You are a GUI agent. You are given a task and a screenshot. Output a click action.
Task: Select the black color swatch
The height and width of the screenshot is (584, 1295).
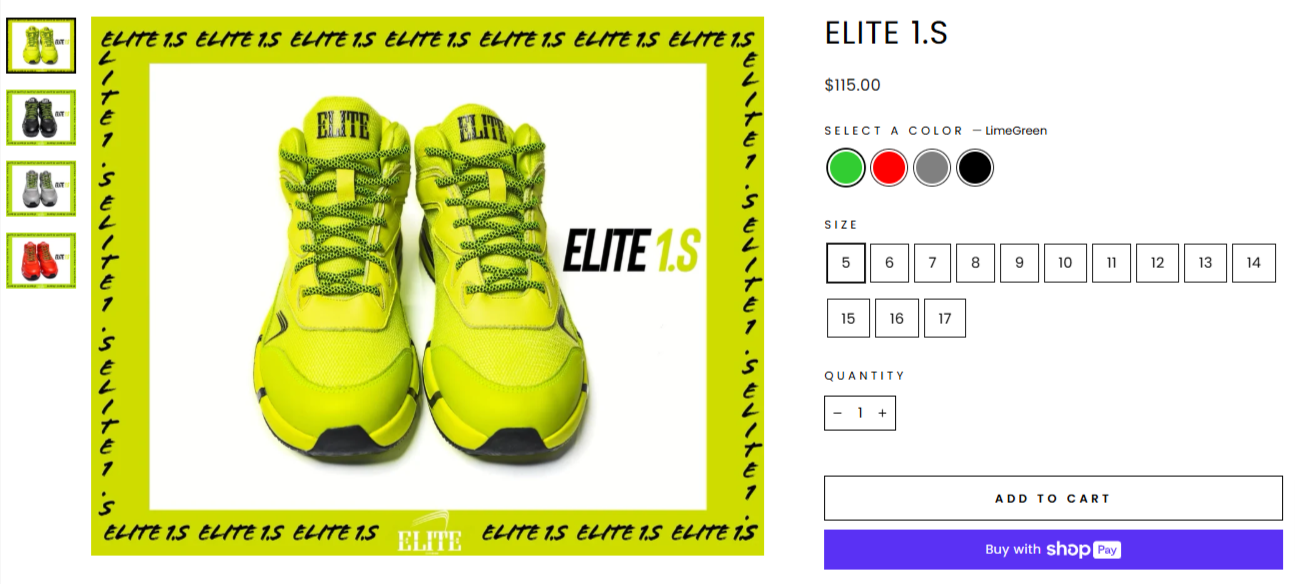coord(974,168)
